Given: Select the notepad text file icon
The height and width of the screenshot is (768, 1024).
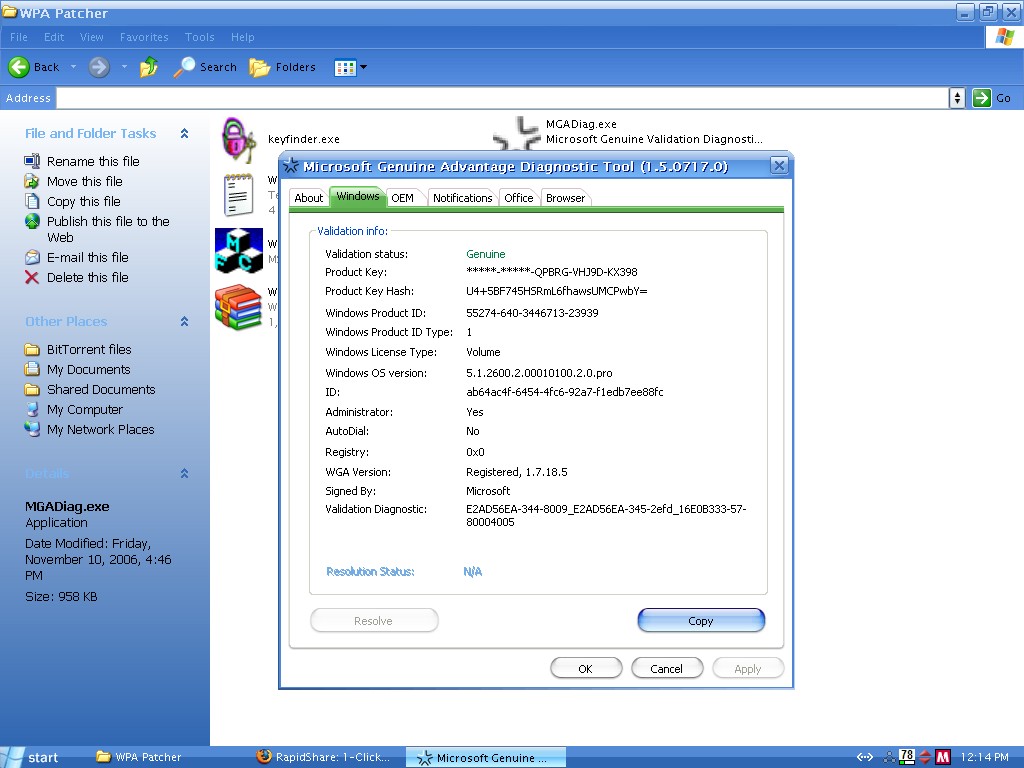Looking at the screenshot, I should (238, 195).
